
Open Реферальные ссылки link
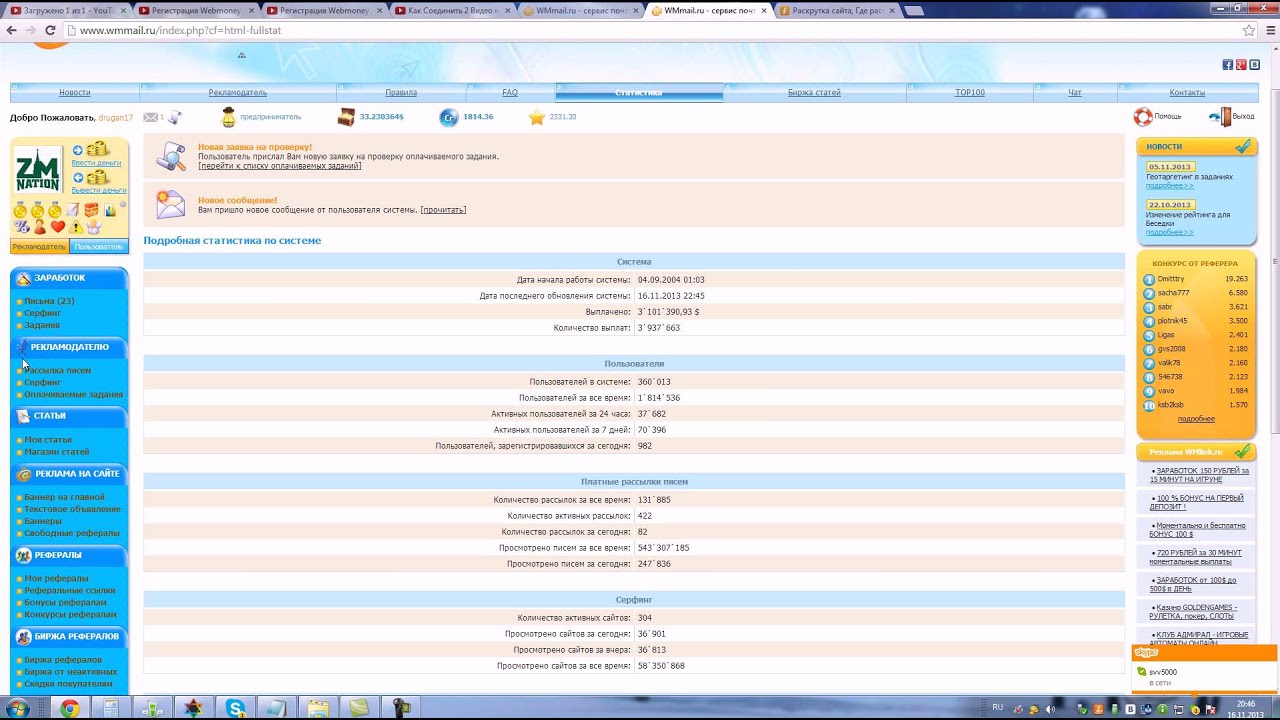click(70, 590)
